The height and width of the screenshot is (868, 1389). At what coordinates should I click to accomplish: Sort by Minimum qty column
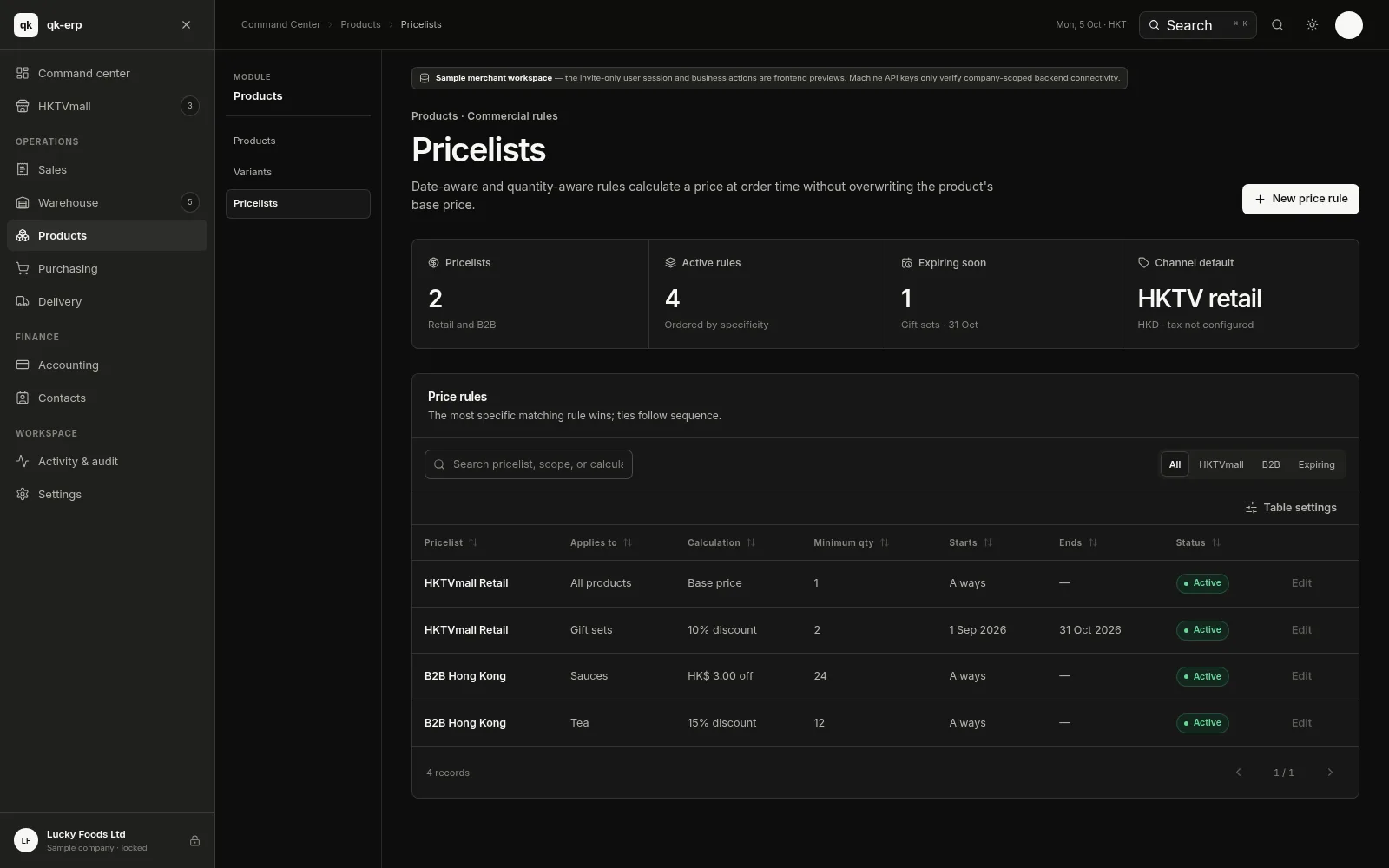coord(851,542)
